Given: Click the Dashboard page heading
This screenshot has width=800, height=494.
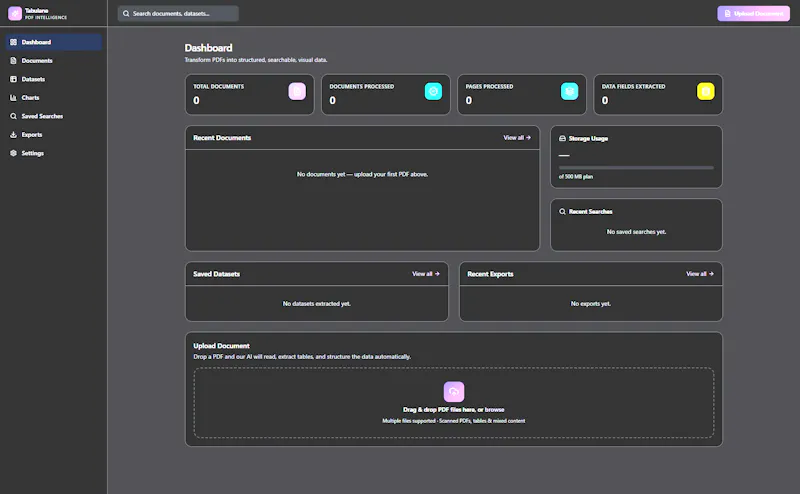Looking at the screenshot, I should point(208,48).
